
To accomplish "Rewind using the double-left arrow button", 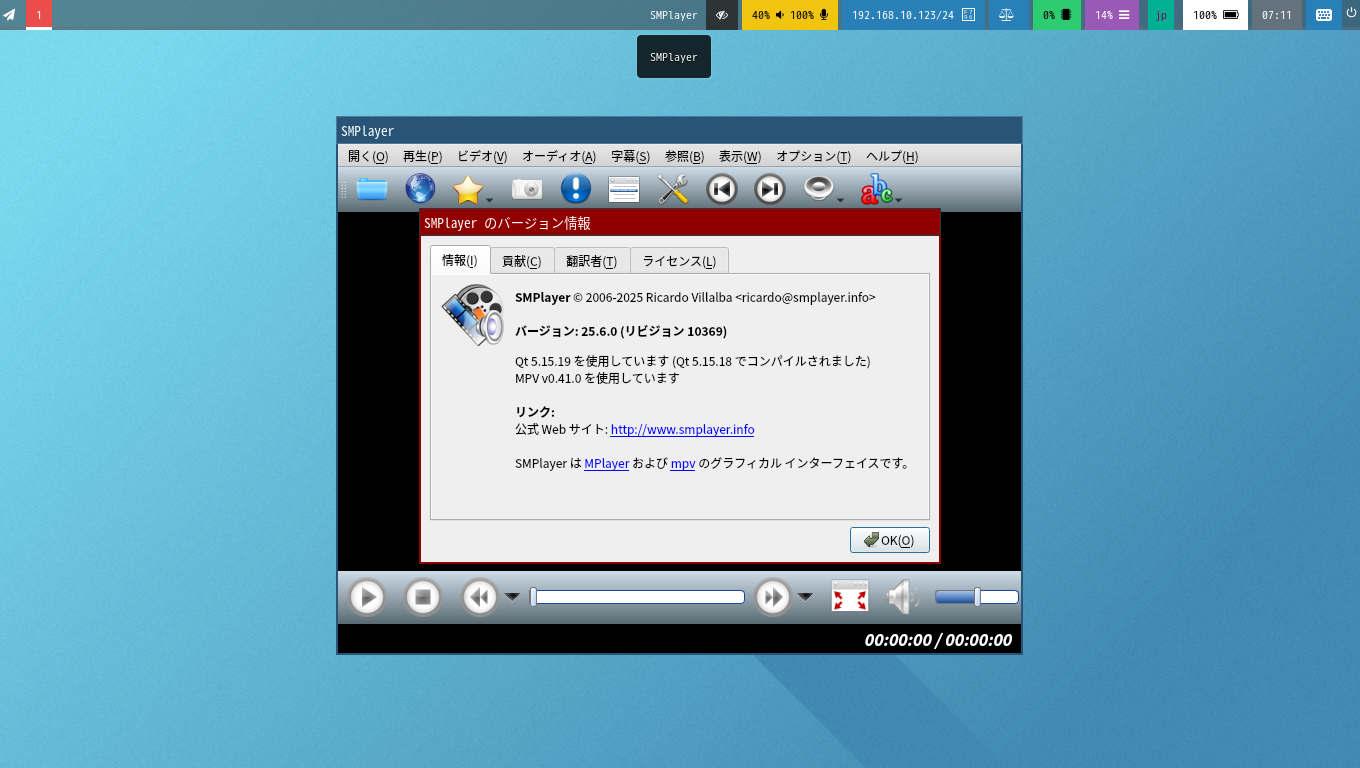I will pyautogui.click(x=479, y=598).
